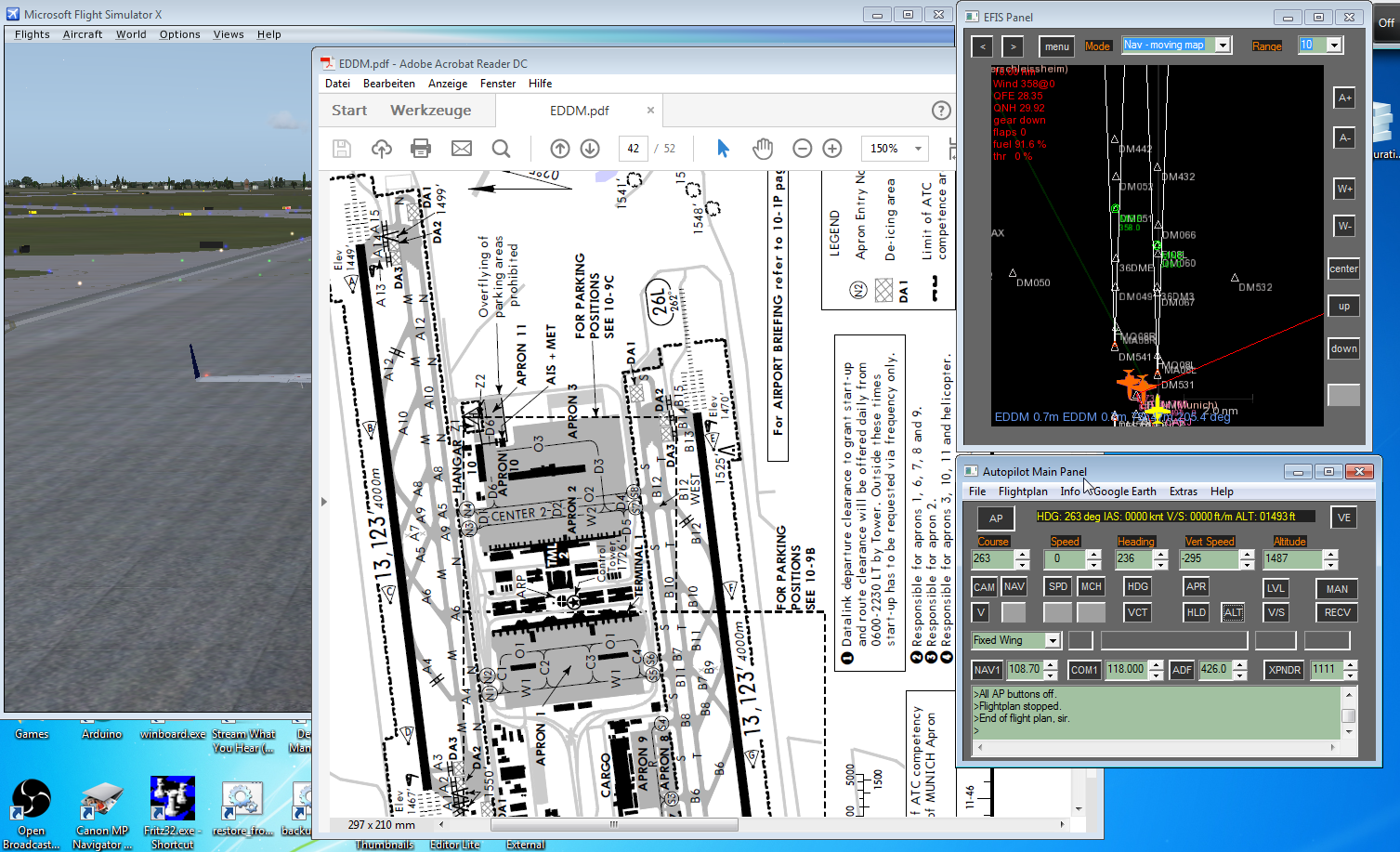Screen dimensions: 1400x852
Task: Toggle the HDG heading hold mode
Action: coord(1138,586)
